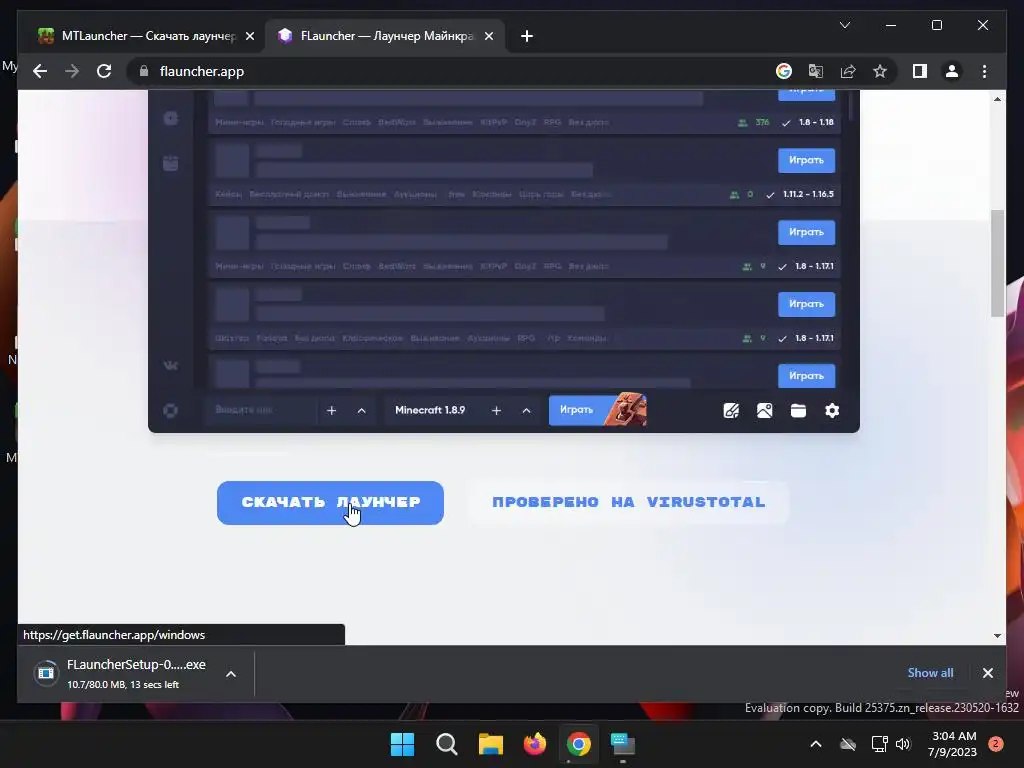Click the folder icon in launcher preview
This screenshot has height=768, width=1024.
point(798,410)
